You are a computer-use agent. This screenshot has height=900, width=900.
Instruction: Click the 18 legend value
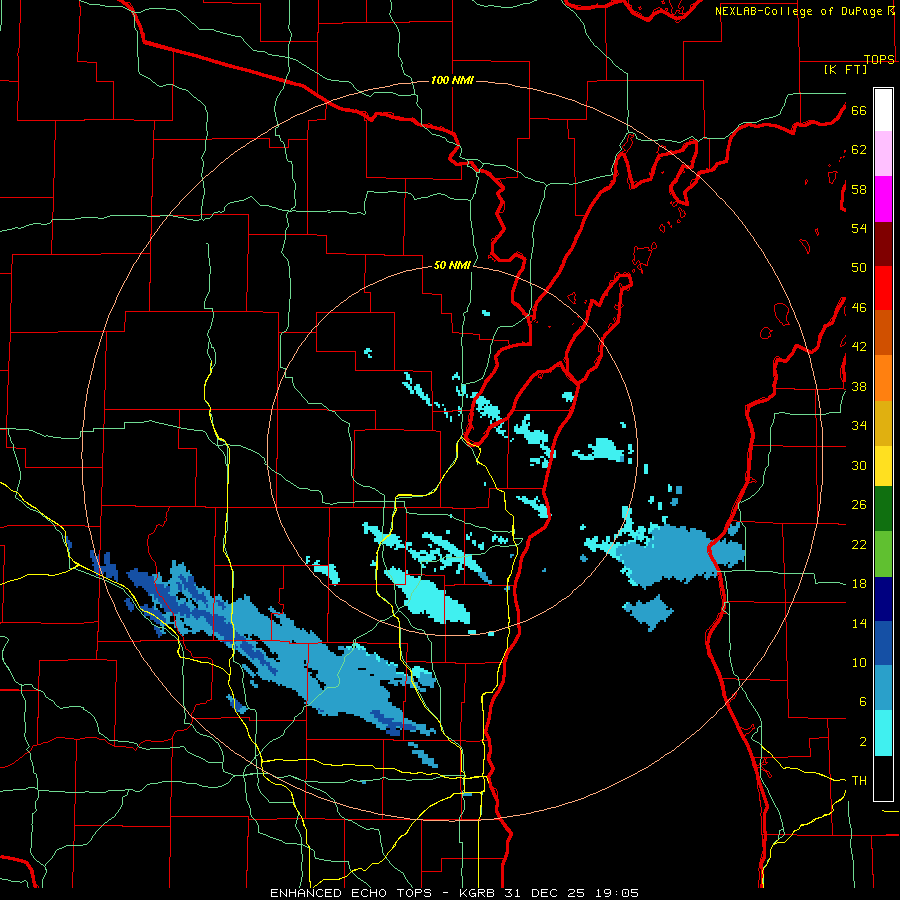(x=859, y=584)
